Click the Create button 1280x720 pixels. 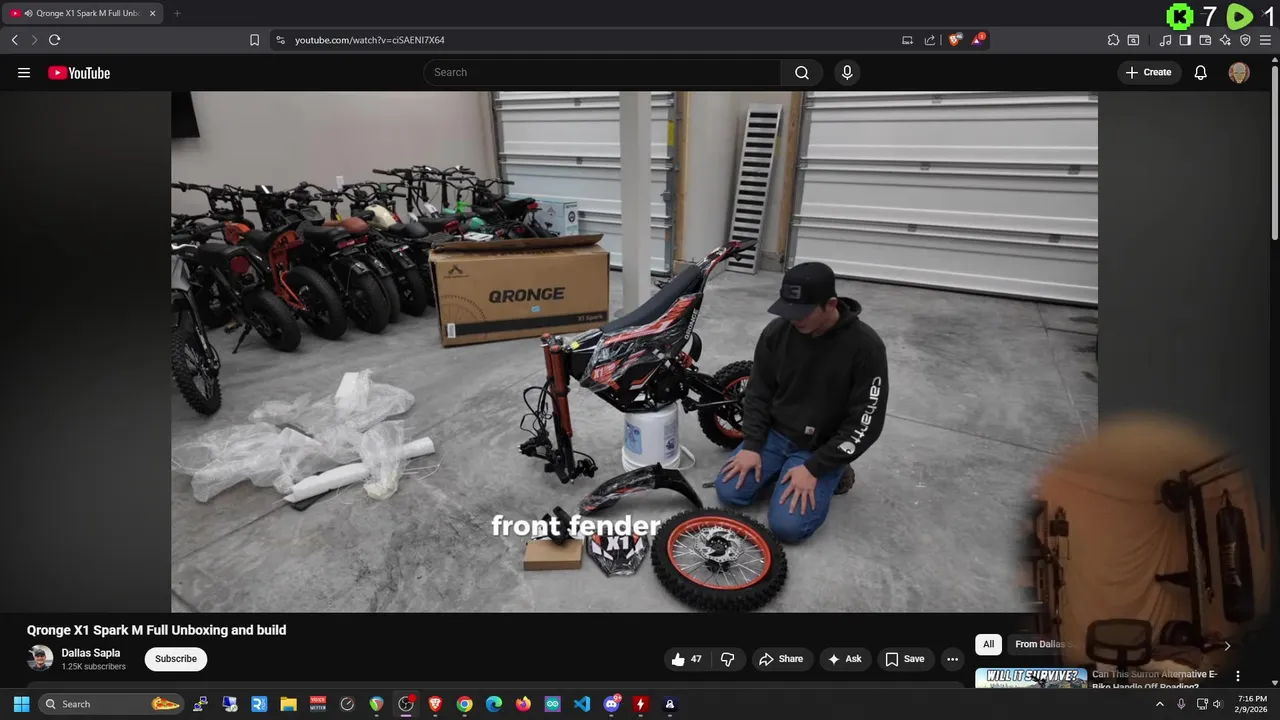(x=1148, y=72)
